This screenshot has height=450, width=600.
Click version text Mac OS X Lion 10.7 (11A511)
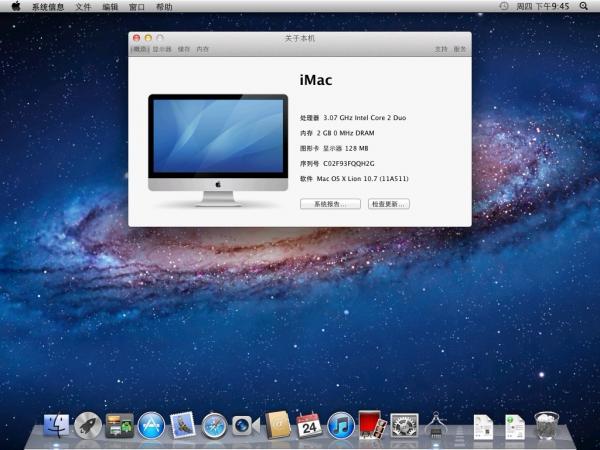point(362,179)
